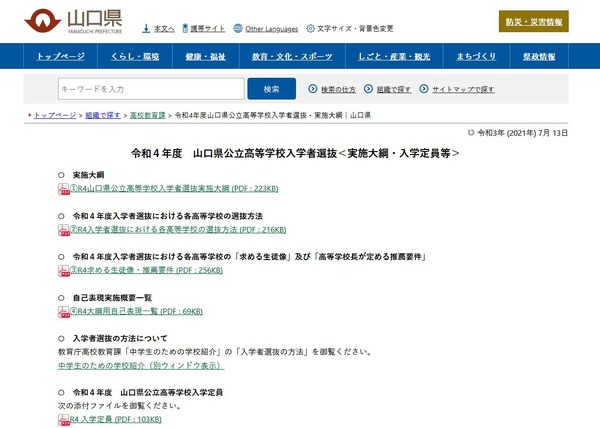Click PDF icon for ③R4求める生徒像
This screenshot has width=600, height=428.
coord(64,271)
